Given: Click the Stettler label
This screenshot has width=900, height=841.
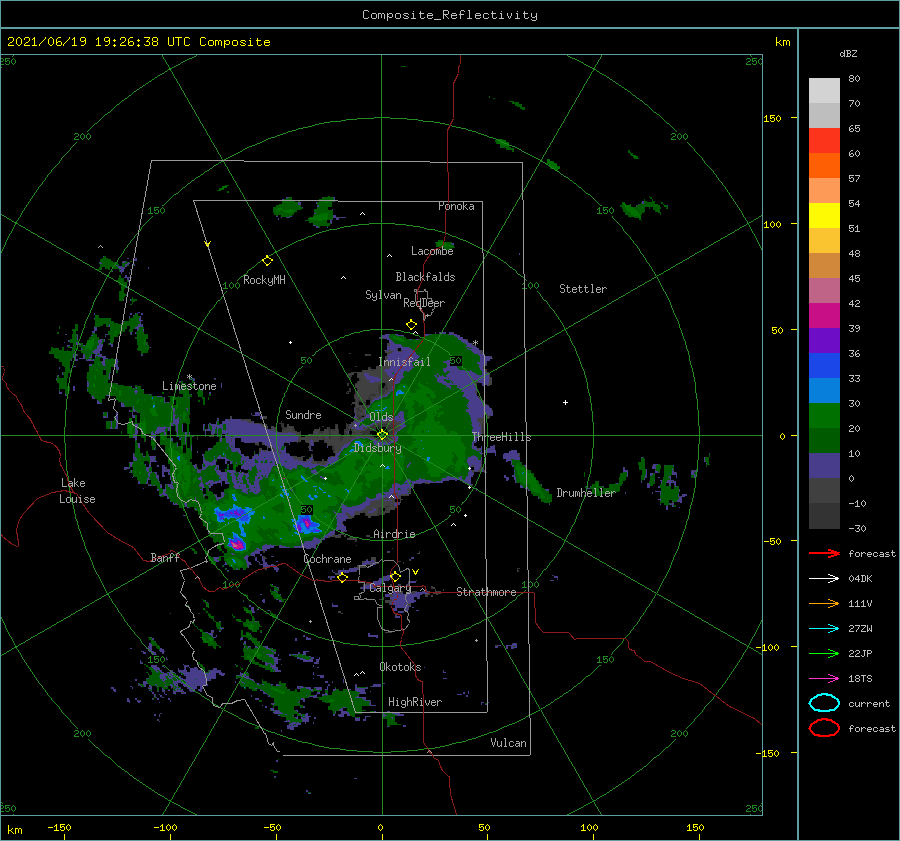Looking at the screenshot, I should click(x=583, y=289).
